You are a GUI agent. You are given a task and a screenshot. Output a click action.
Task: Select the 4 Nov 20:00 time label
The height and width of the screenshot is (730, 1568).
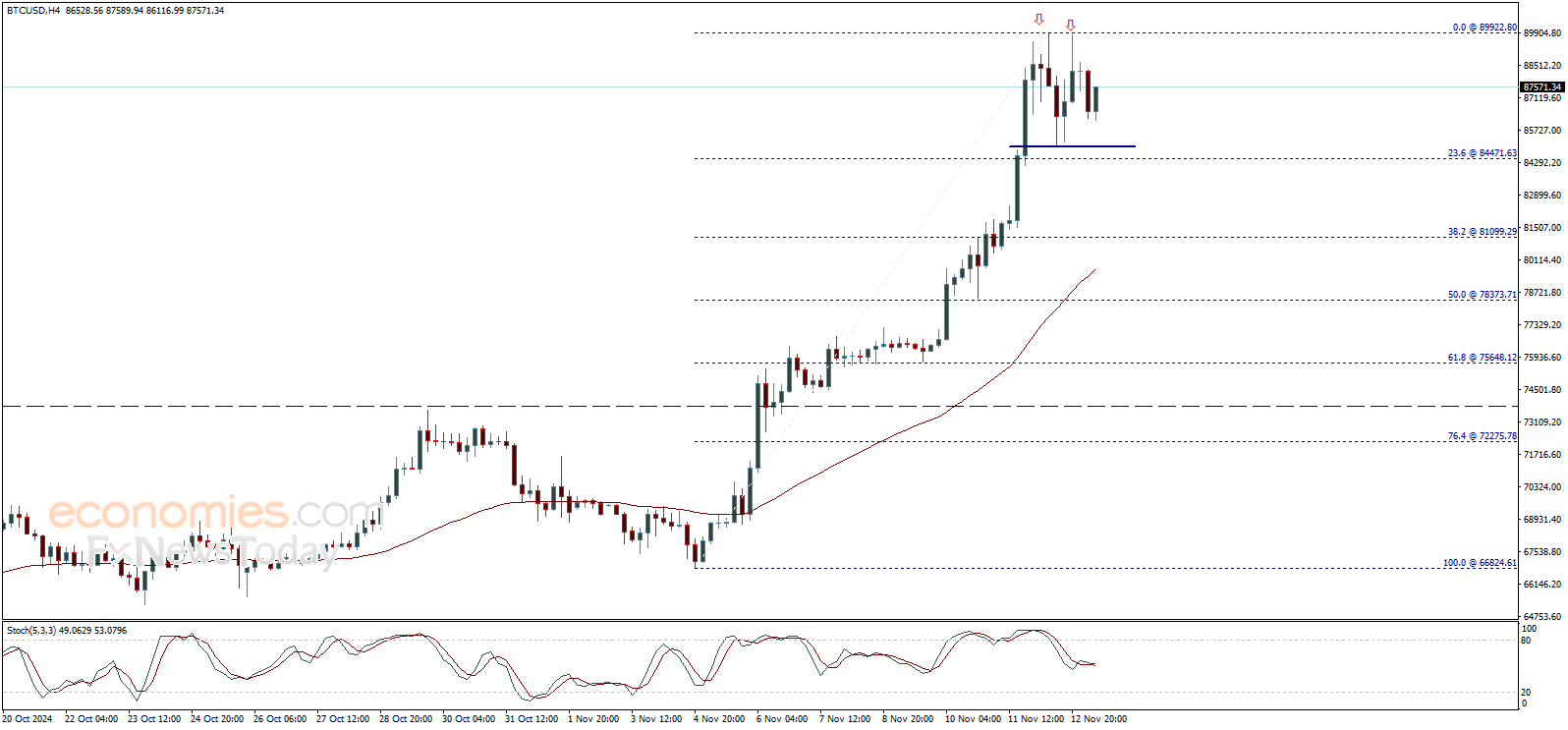pos(721,719)
